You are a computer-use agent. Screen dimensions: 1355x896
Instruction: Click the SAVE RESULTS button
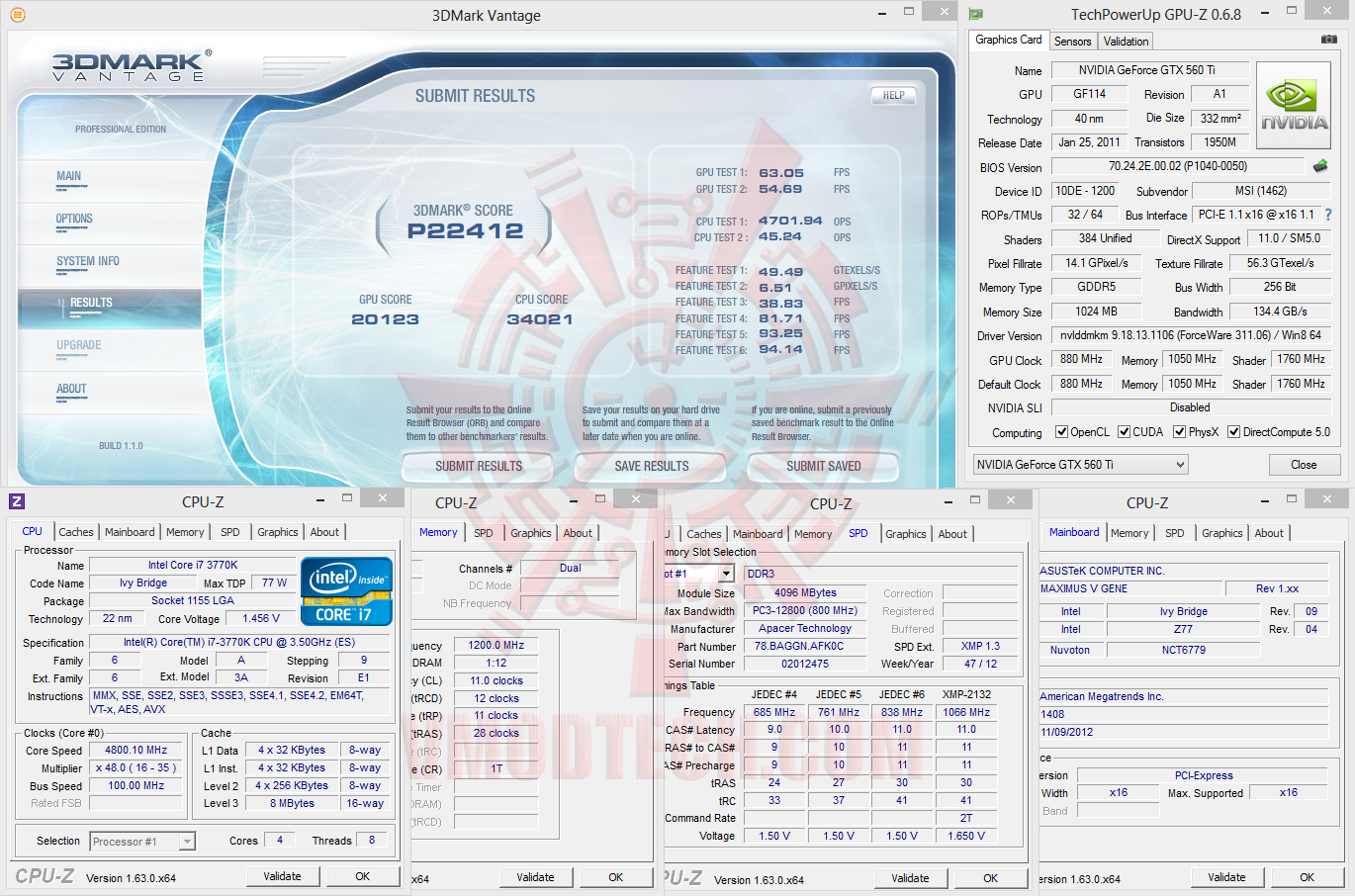coord(651,466)
